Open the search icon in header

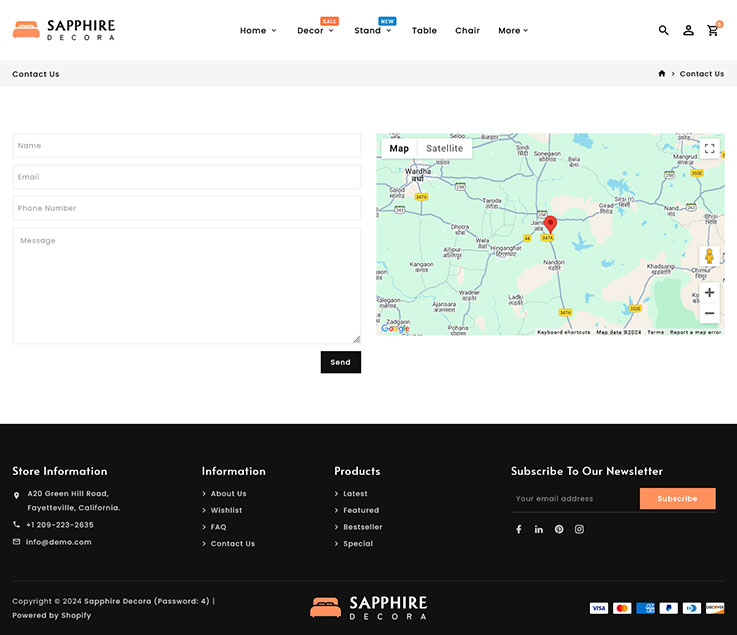663,30
